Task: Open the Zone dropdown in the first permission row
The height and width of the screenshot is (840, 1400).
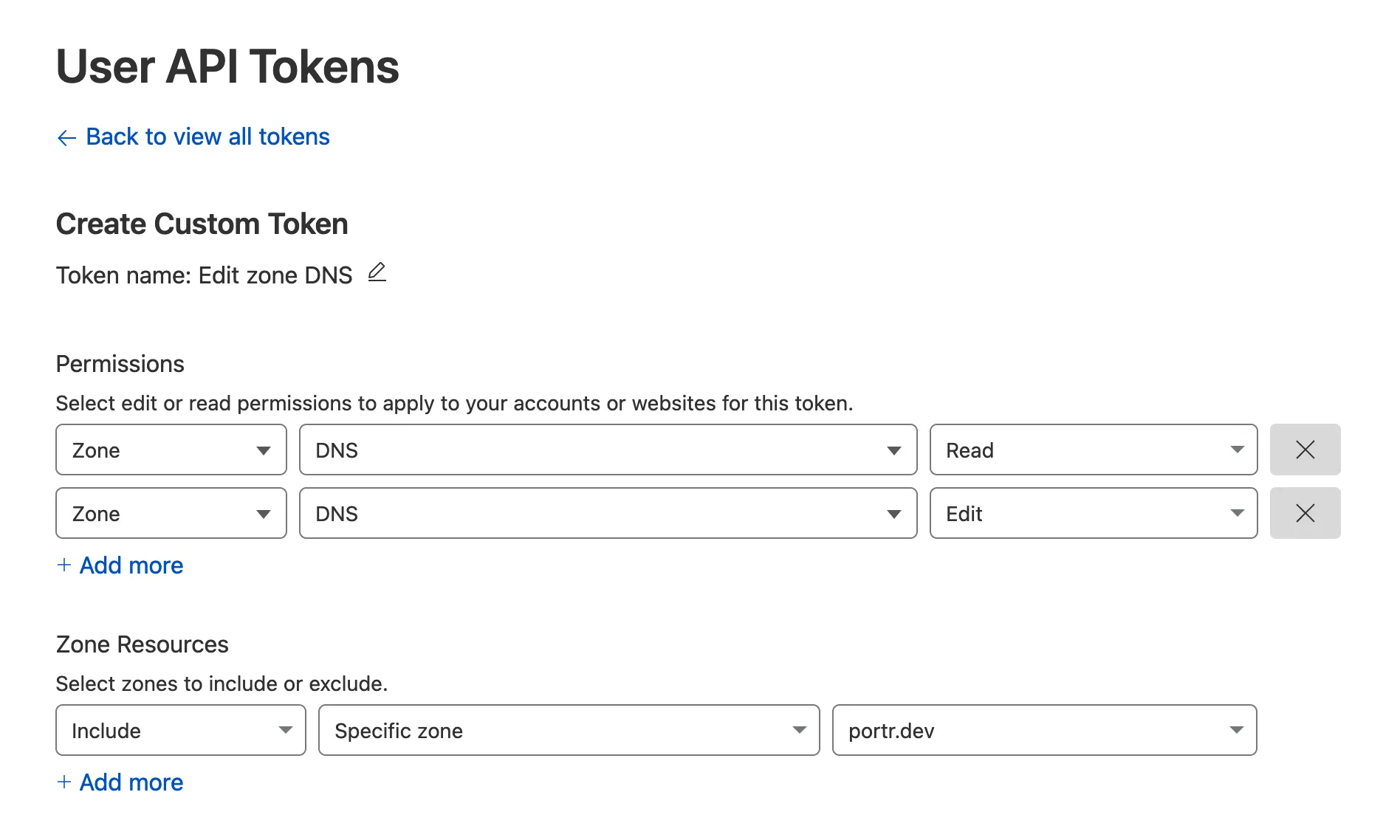Action: pyautogui.click(x=171, y=450)
